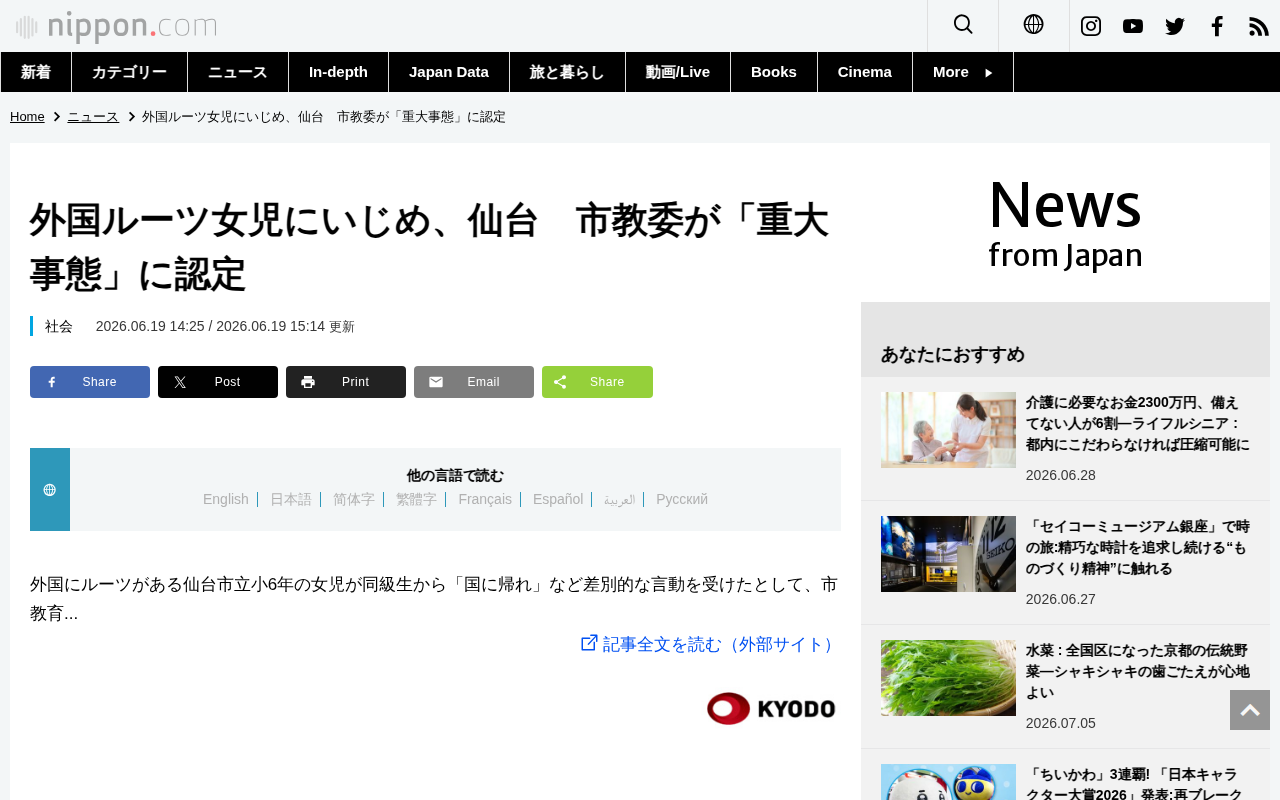The height and width of the screenshot is (800, 1280).
Task: Switch to 日本語 version
Action: coord(291,499)
